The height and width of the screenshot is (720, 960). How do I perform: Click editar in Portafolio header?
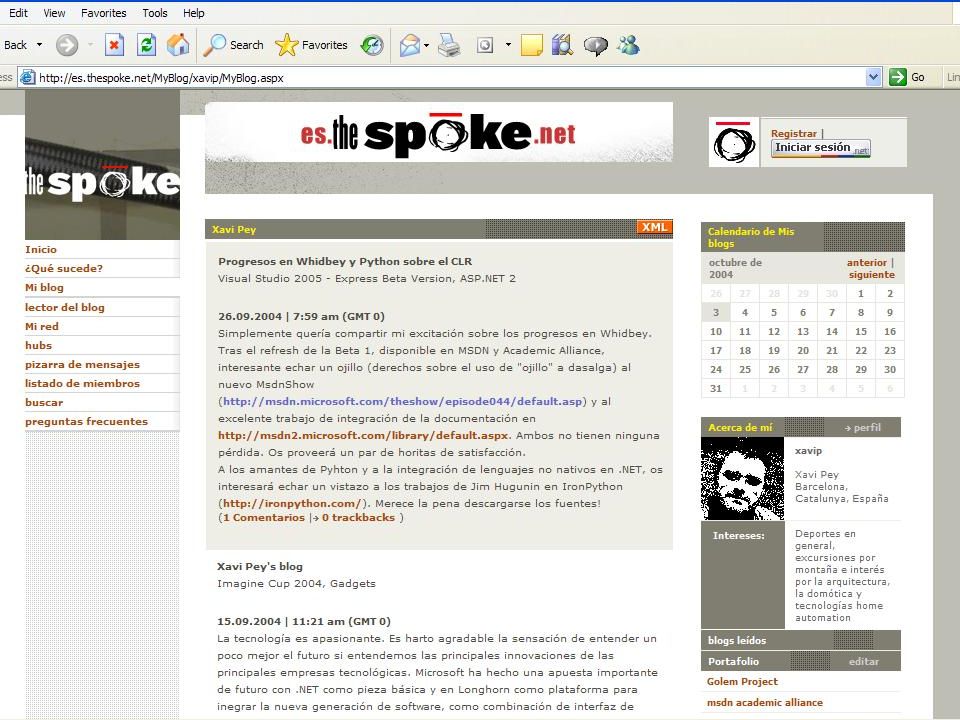point(864,661)
